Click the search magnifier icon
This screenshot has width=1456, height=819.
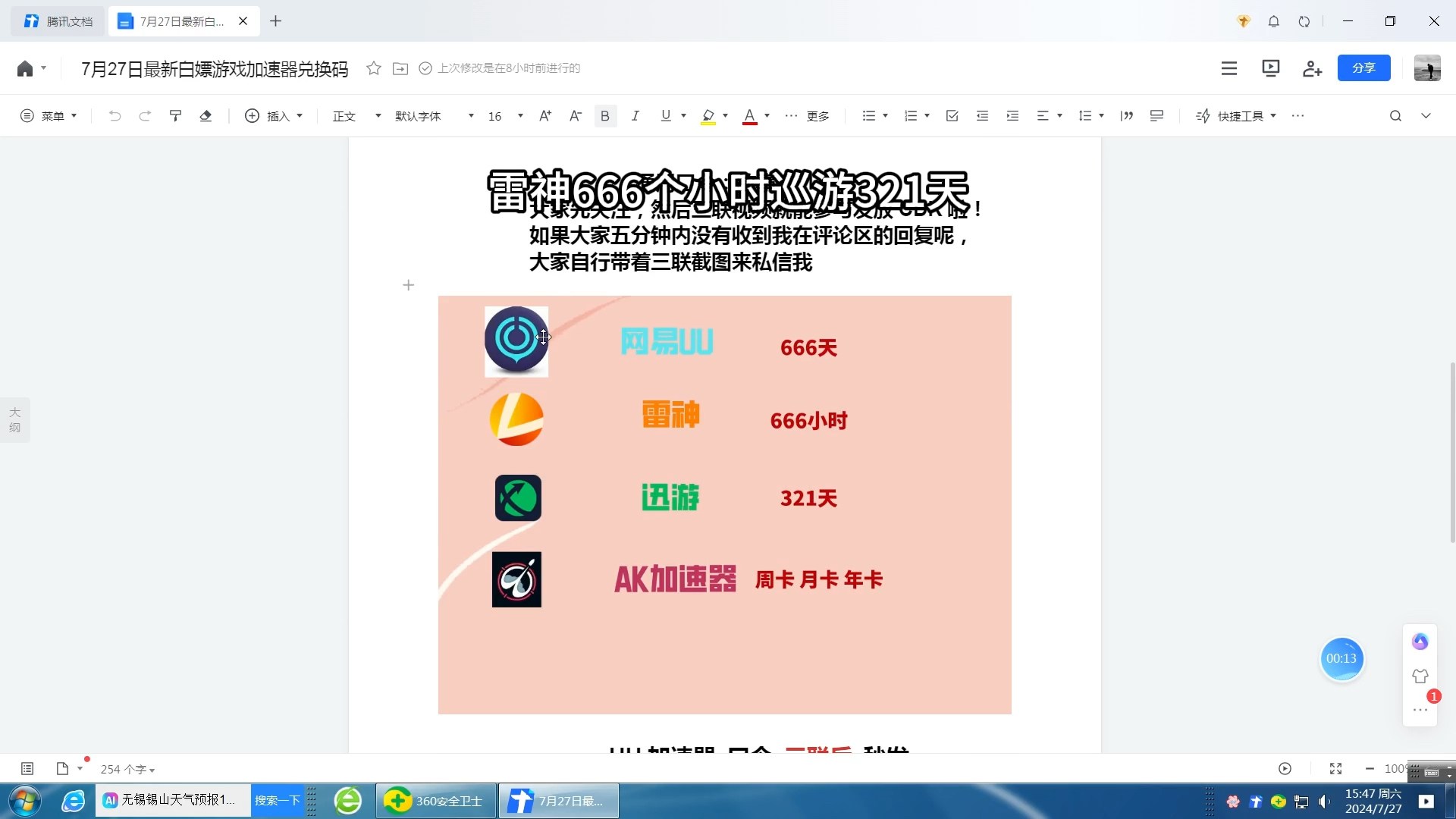pyautogui.click(x=1395, y=116)
